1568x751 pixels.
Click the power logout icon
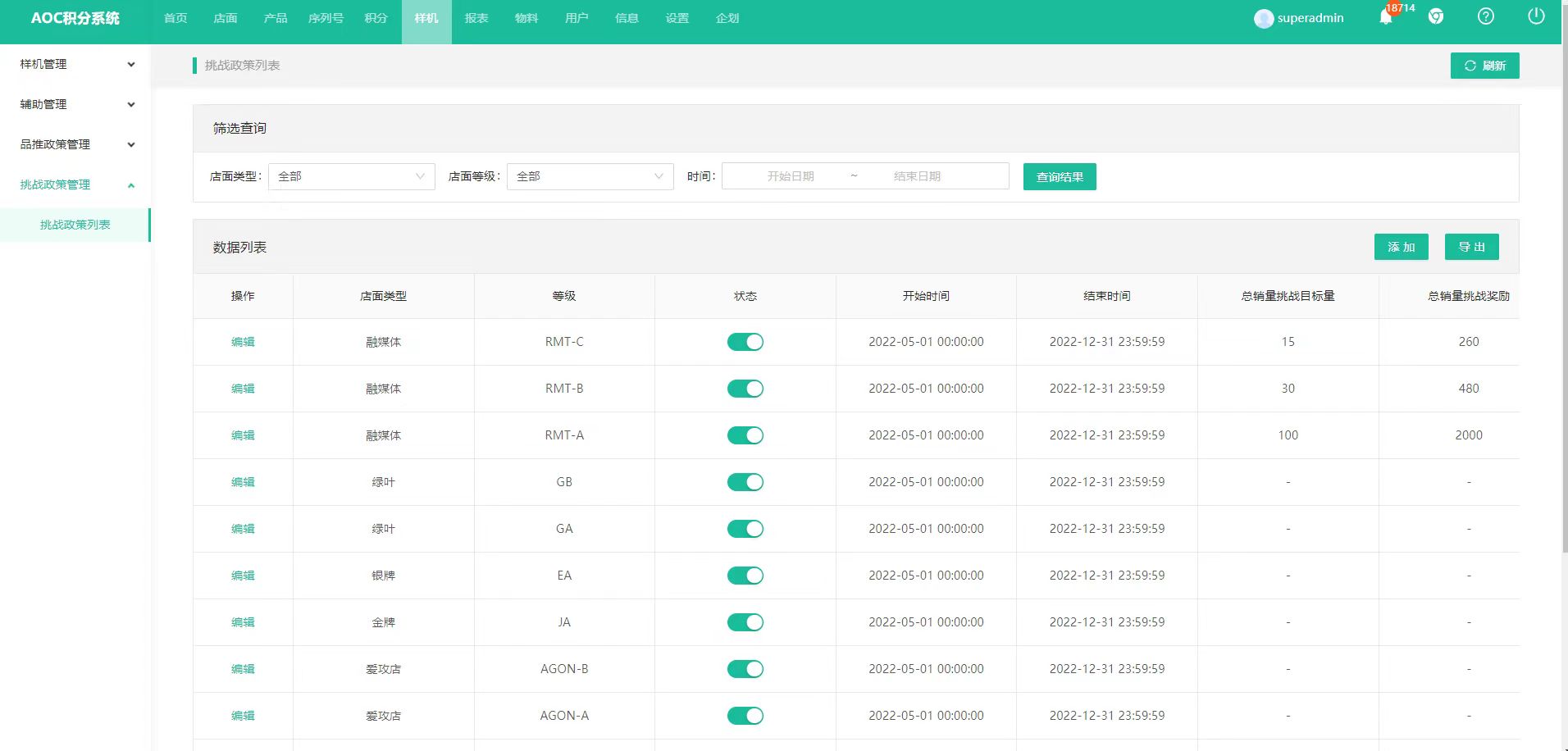[x=1536, y=16]
